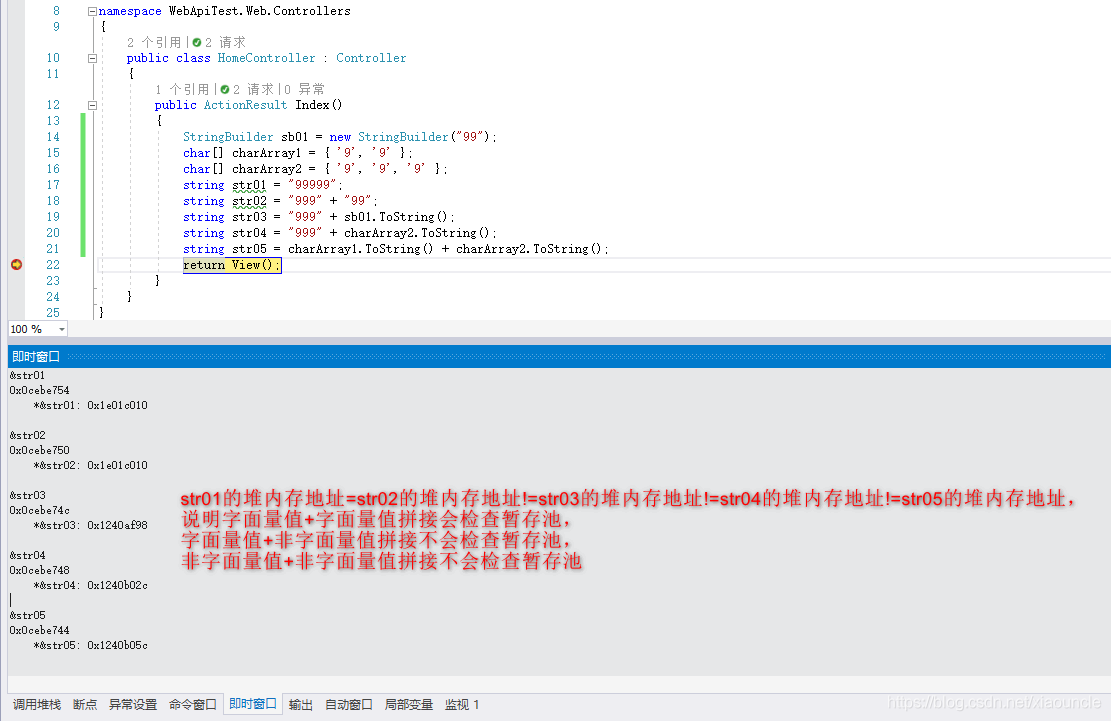Show the 输出 tab
The image size is (1111, 721).
[x=301, y=705]
